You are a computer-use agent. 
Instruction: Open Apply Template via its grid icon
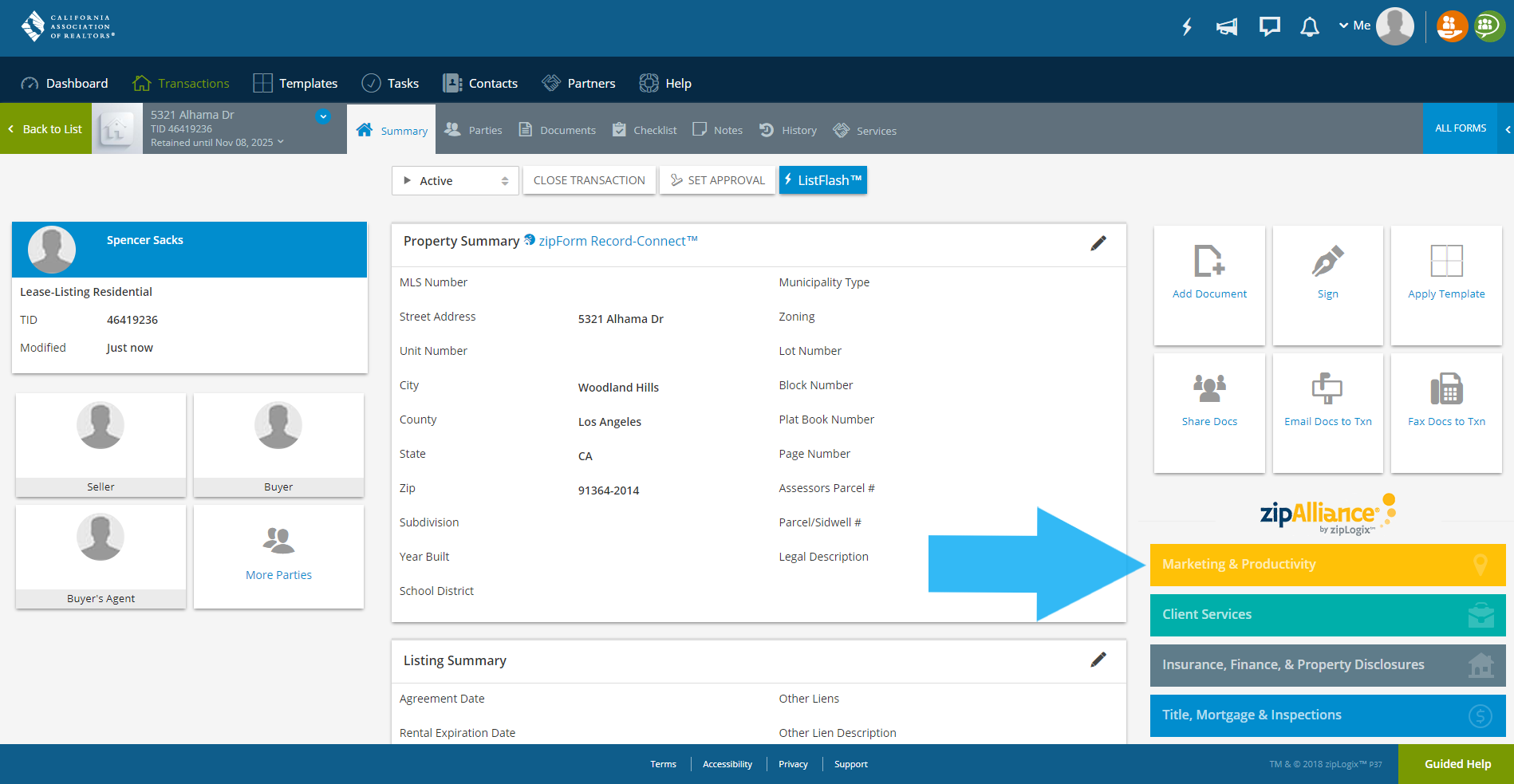tap(1445, 261)
